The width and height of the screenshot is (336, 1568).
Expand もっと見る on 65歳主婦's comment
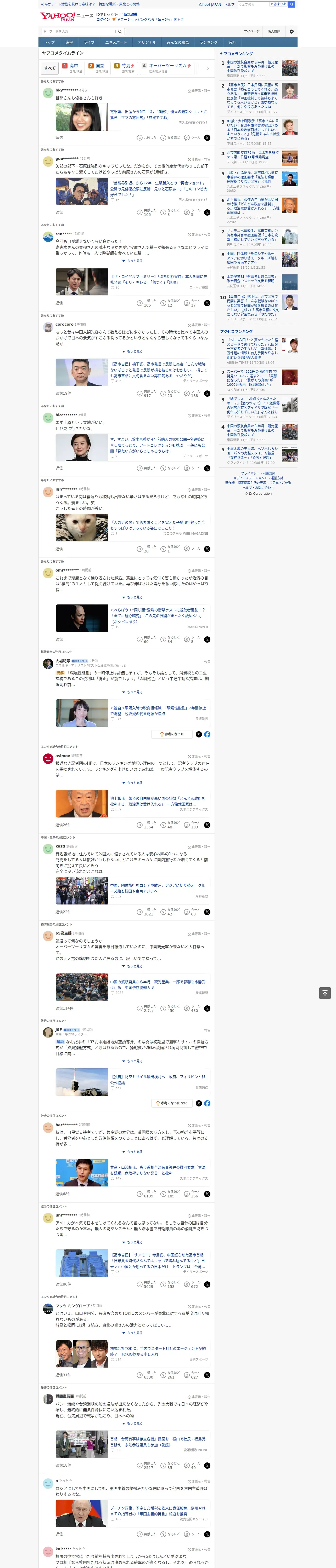(132, 966)
